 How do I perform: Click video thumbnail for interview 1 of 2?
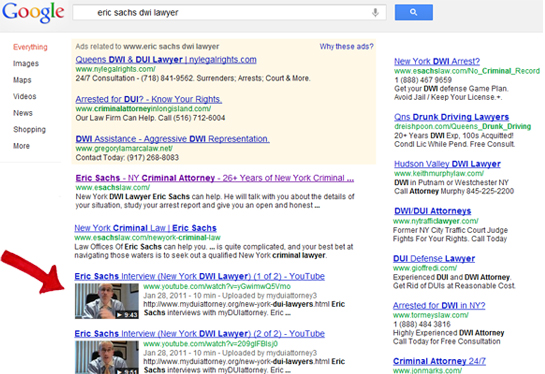pyautogui.click(x=107, y=301)
